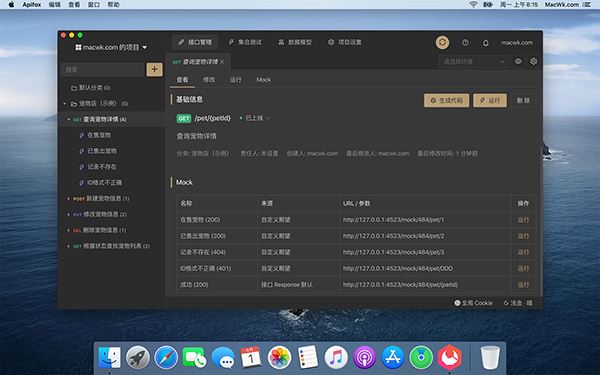Toggle the theme switch in status bar
600x375 pixels.
517,303
